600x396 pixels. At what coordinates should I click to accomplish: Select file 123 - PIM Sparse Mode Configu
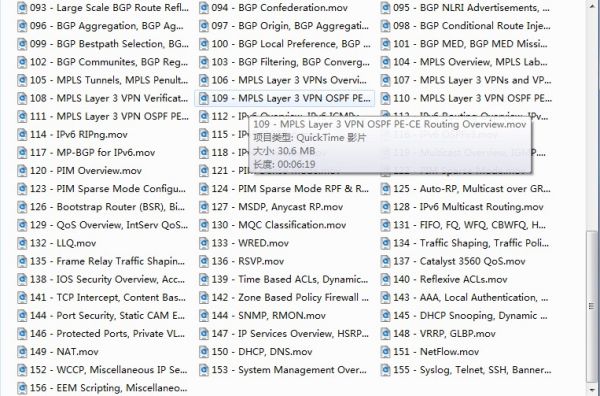(102, 189)
